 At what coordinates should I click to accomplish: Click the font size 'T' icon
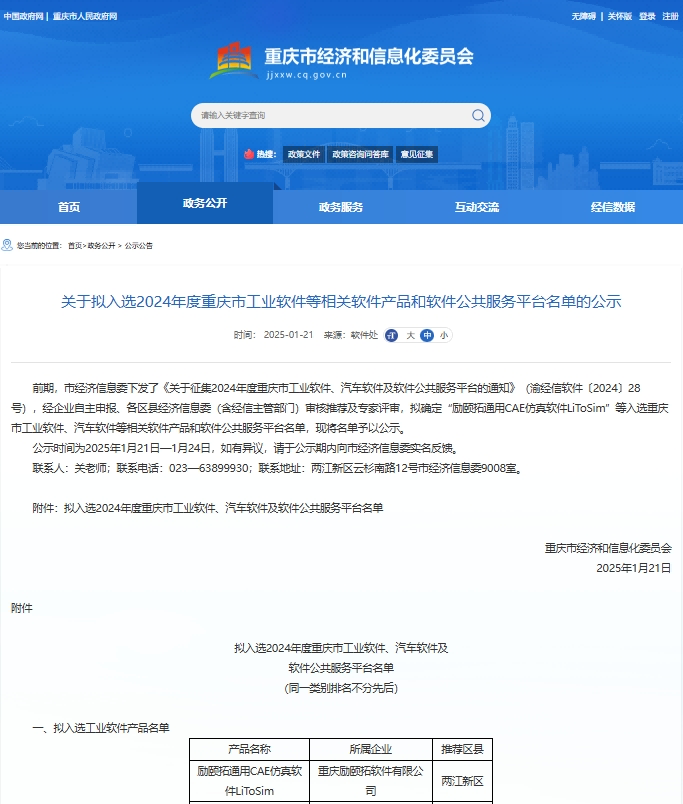pyautogui.click(x=391, y=335)
